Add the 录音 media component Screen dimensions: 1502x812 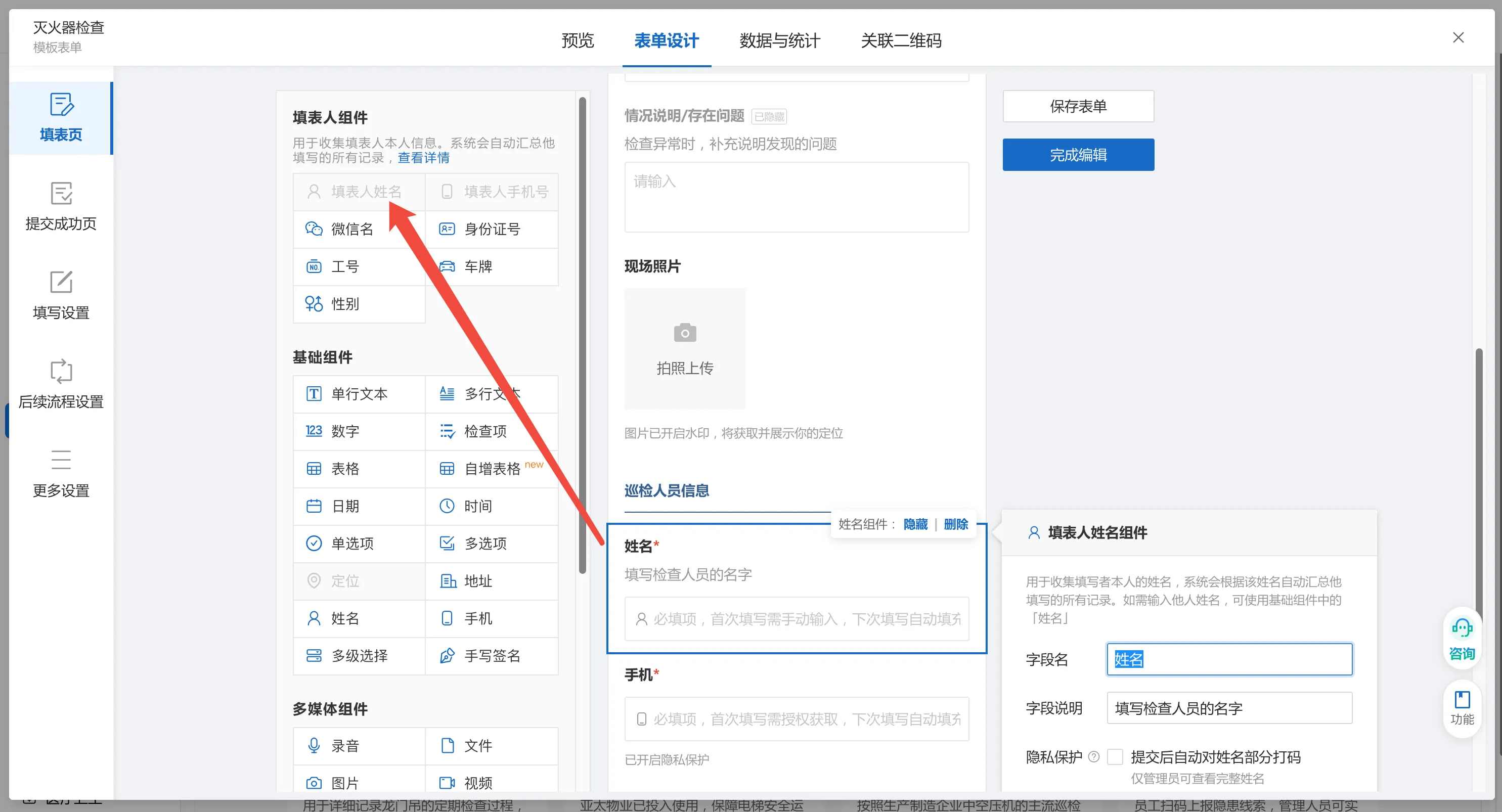point(359,746)
